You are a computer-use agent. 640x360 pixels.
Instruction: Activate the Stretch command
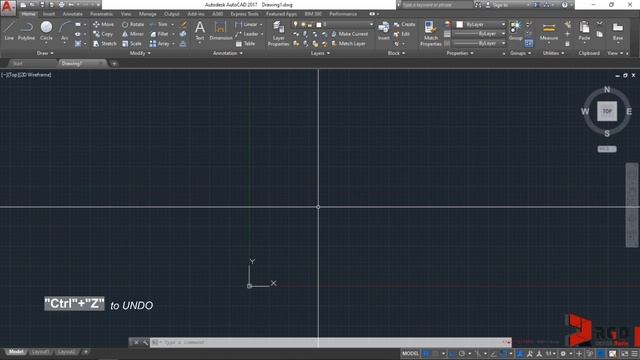pos(104,43)
